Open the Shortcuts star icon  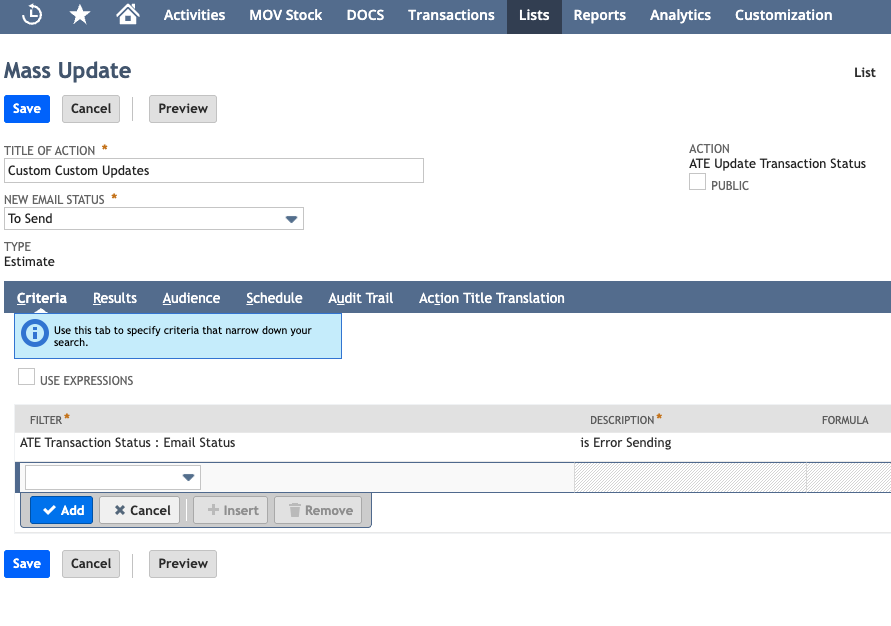[x=80, y=15]
